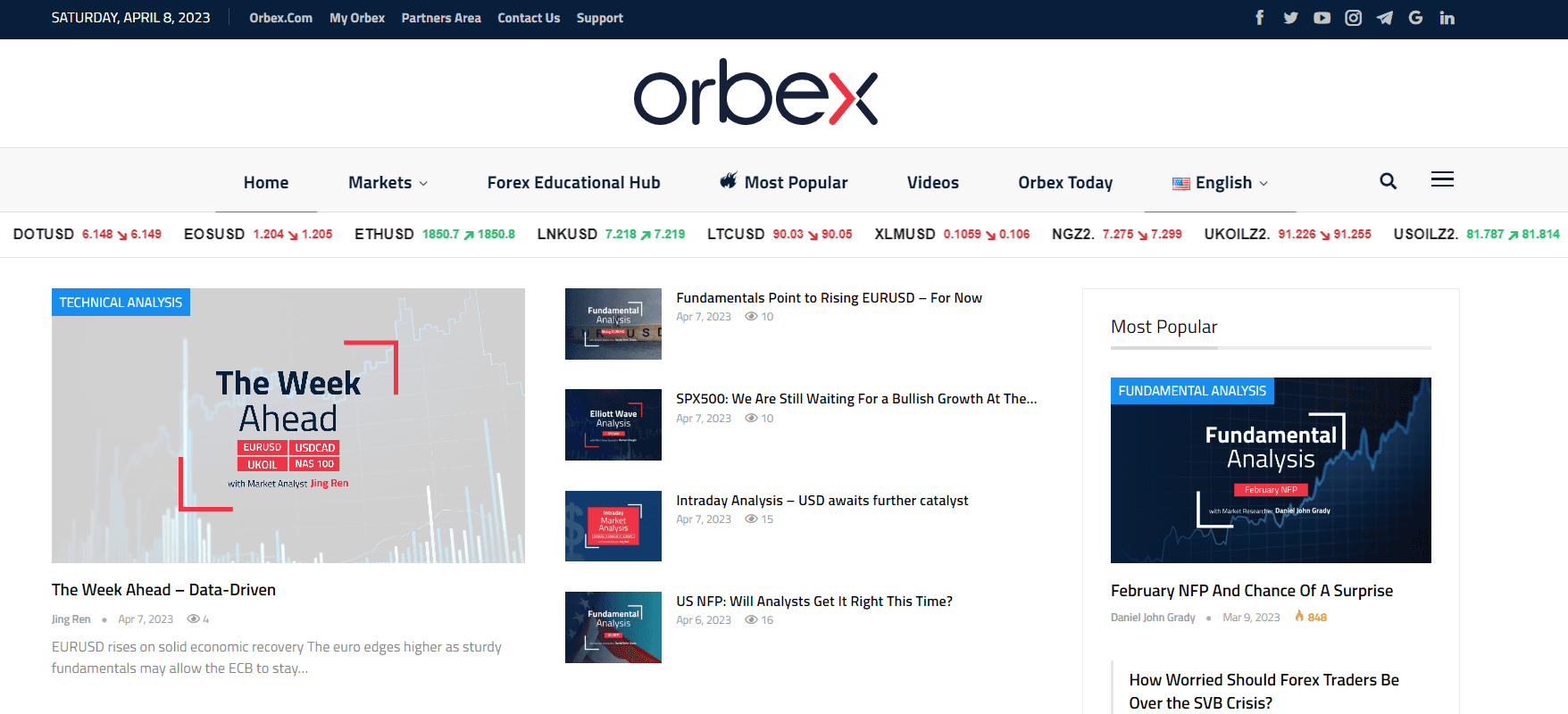Open Orbex Facebook page icon
1568x714 pixels.
coord(1259,18)
